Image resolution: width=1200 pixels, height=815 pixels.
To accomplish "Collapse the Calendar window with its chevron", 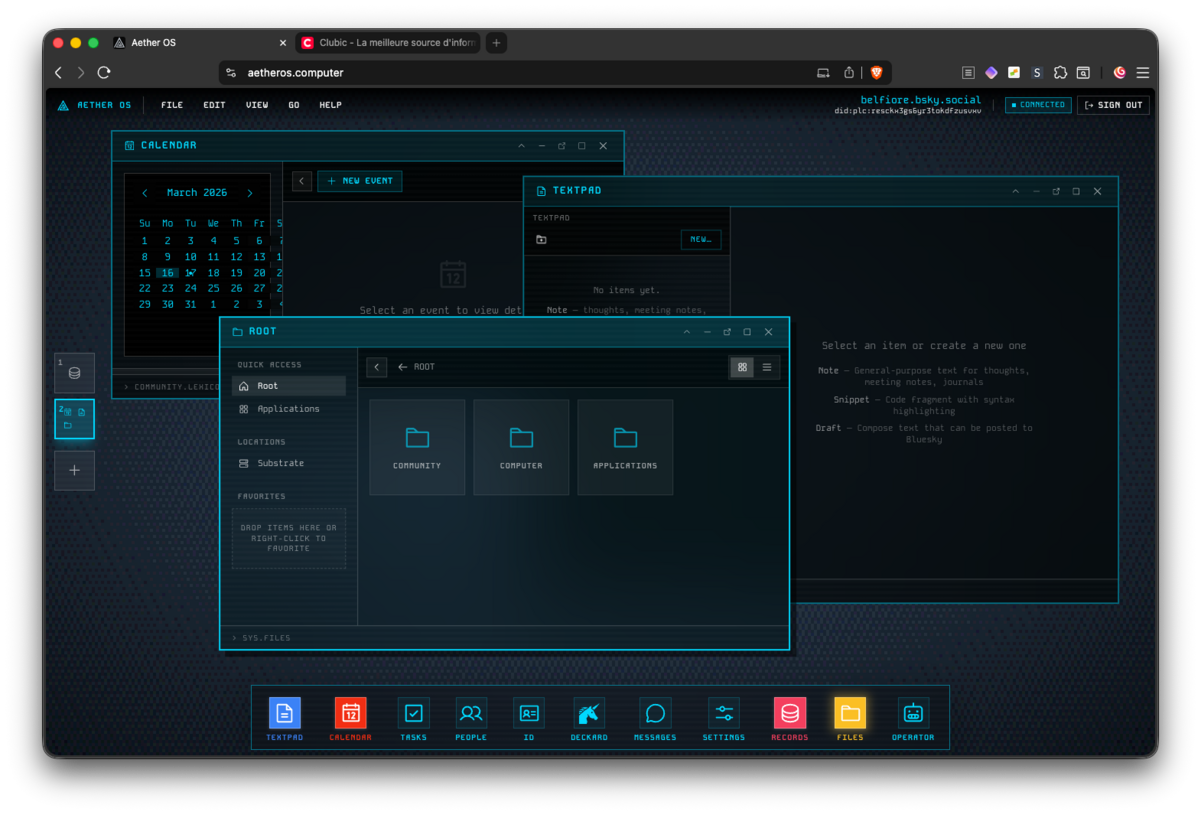I will 521,146.
